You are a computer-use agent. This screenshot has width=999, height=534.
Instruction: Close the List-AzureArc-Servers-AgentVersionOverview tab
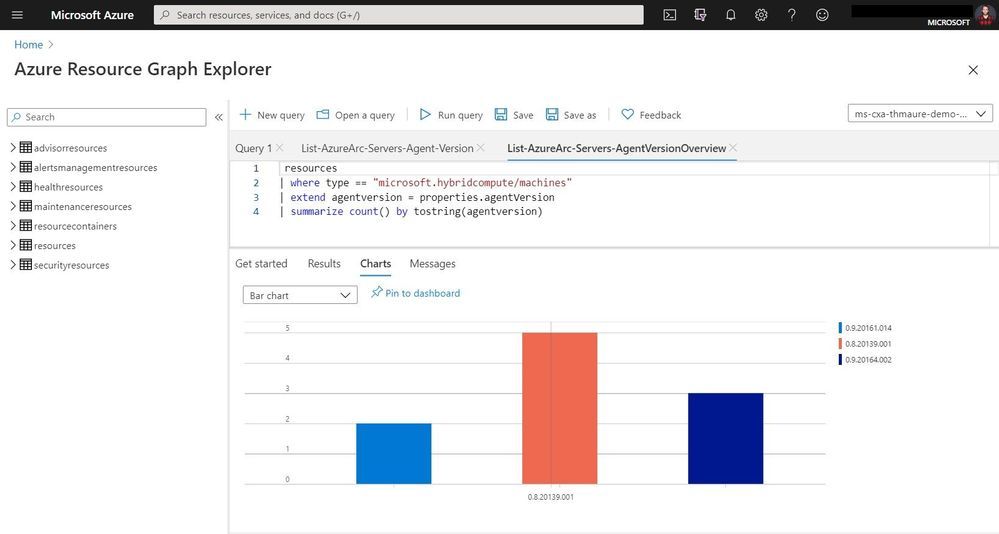(733, 148)
